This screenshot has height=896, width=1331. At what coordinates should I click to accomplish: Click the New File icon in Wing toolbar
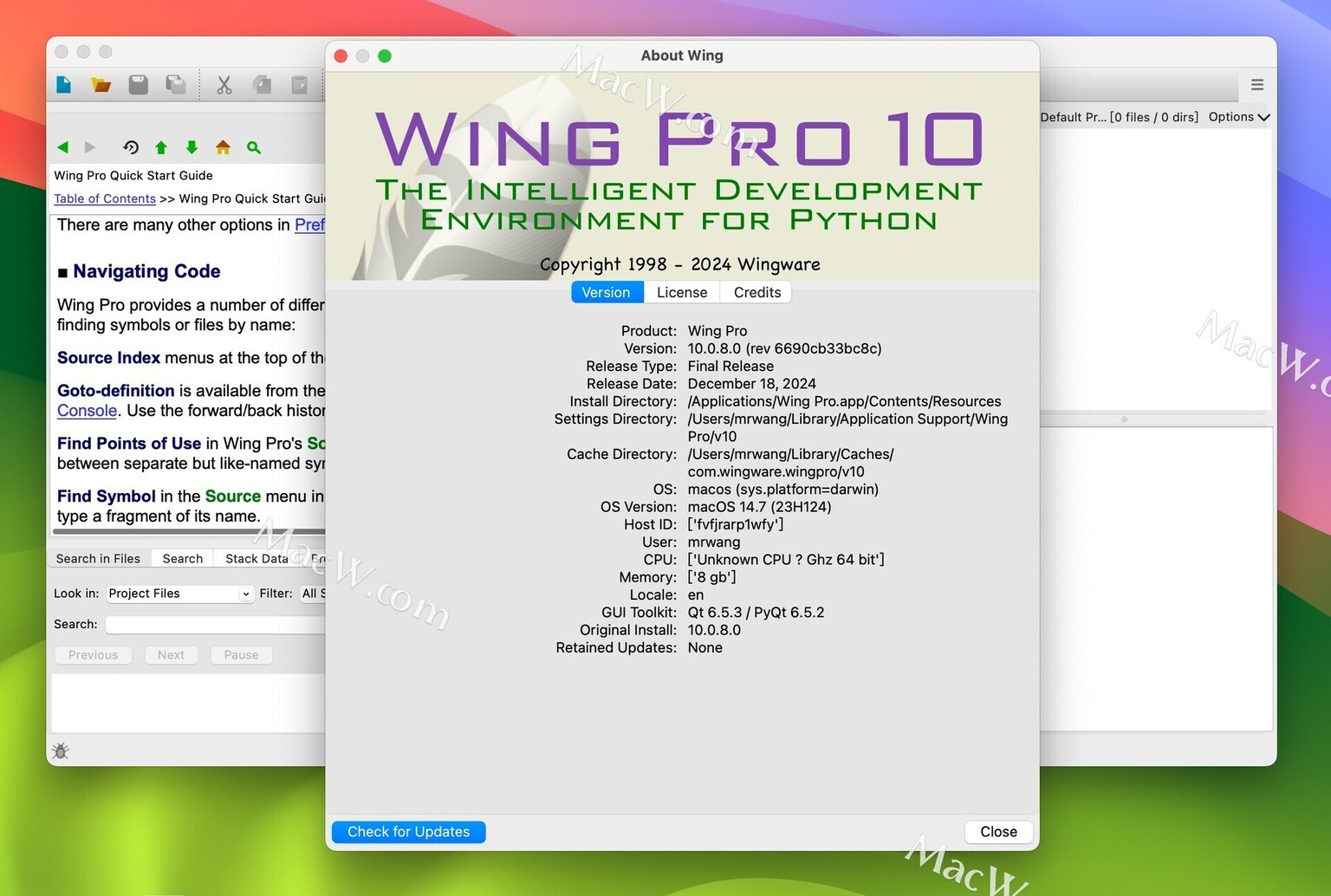pyautogui.click(x=64, y=84)
